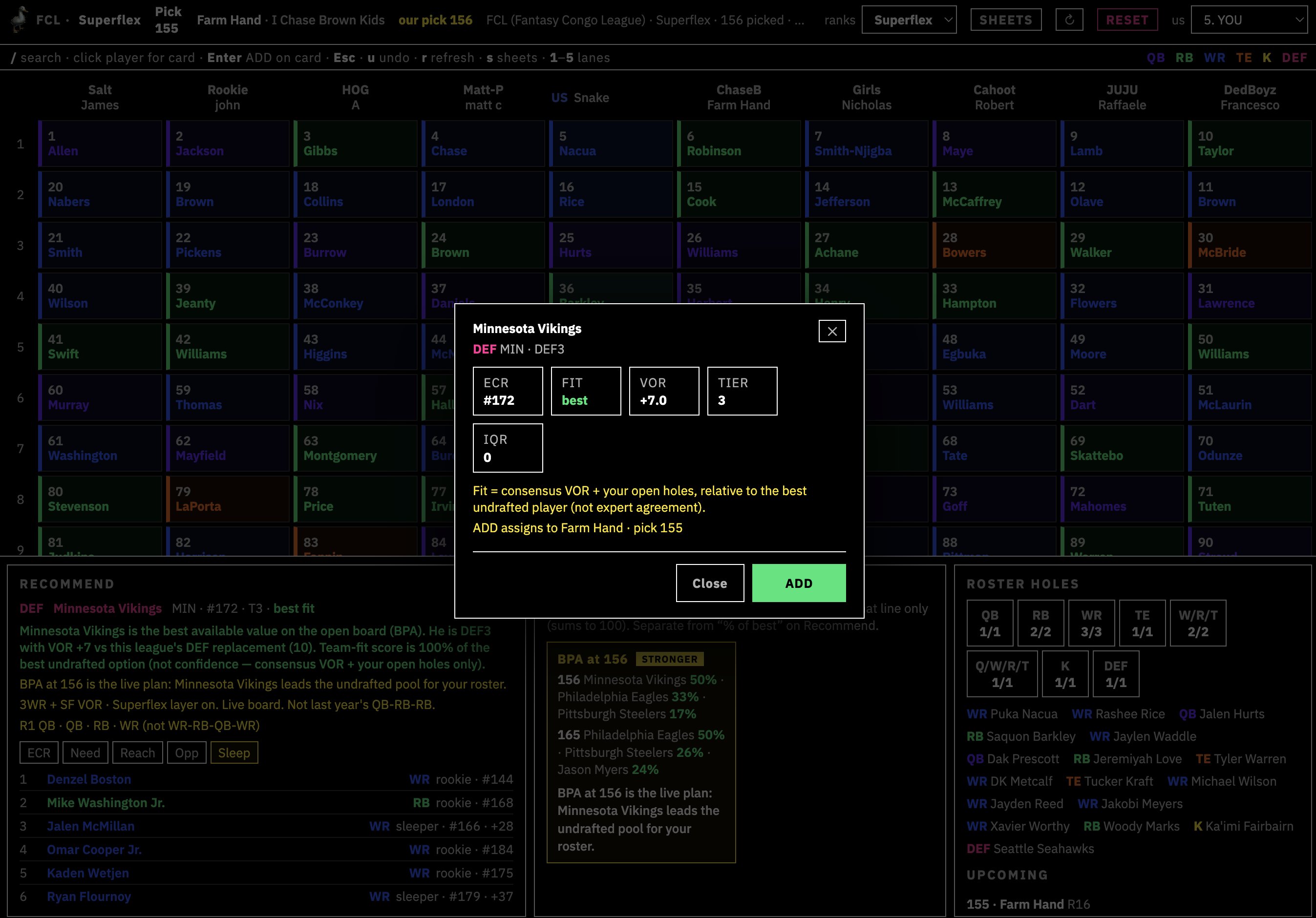Click the DedBoyz Francesco column header
The image size is (1316, 918).
click(1250, 98)
